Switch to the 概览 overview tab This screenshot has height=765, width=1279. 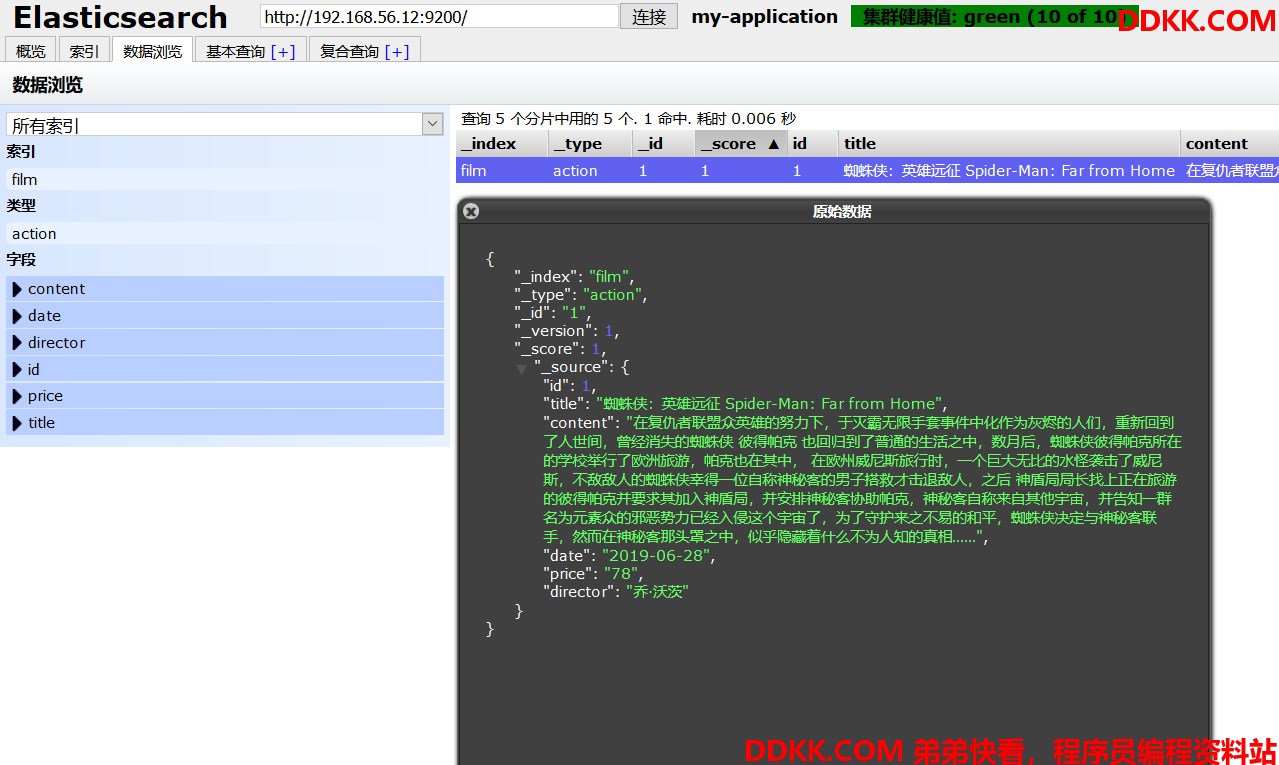[x=31, y=51]
